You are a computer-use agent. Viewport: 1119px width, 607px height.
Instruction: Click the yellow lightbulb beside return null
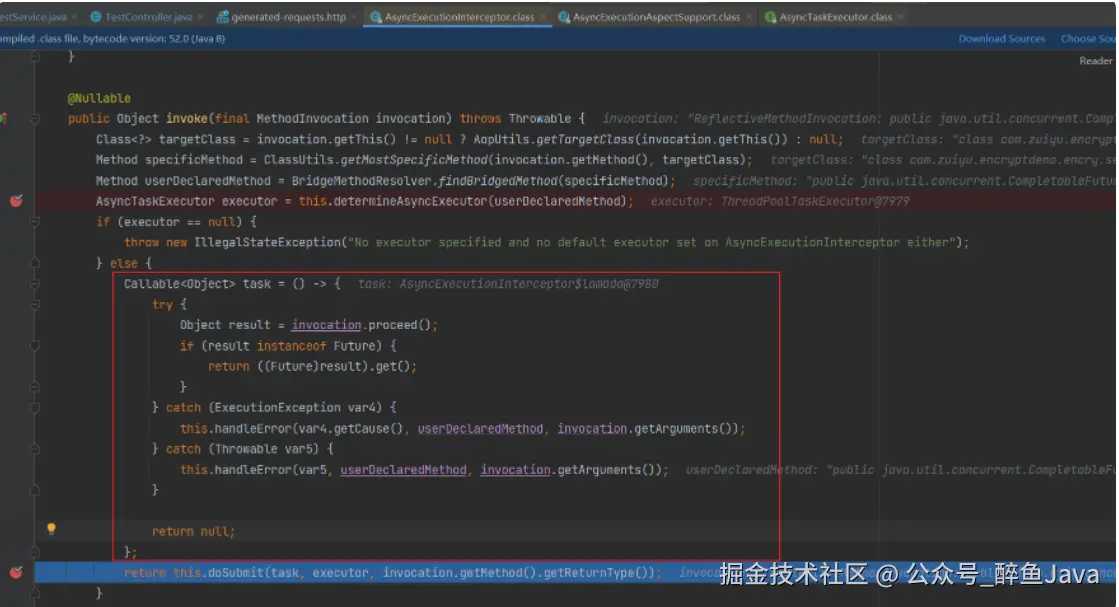(51, 529)
